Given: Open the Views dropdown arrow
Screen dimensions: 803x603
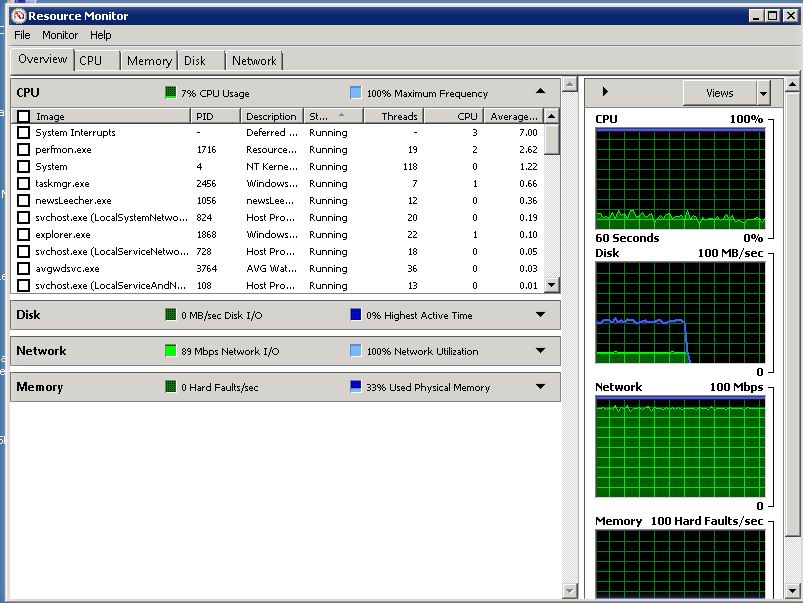Looking at the screenshot, I should point(763,93).
